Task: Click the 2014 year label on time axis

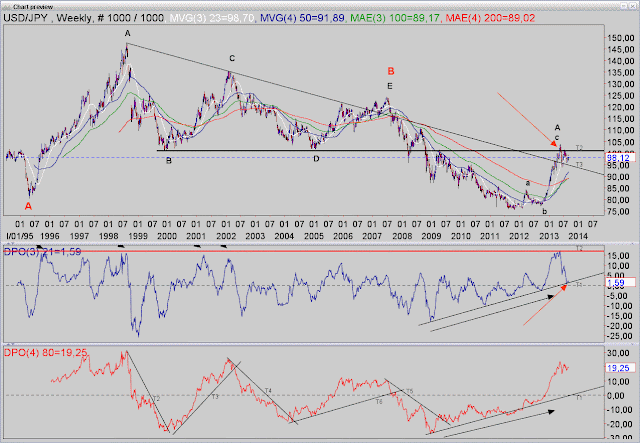Action: 578,236
